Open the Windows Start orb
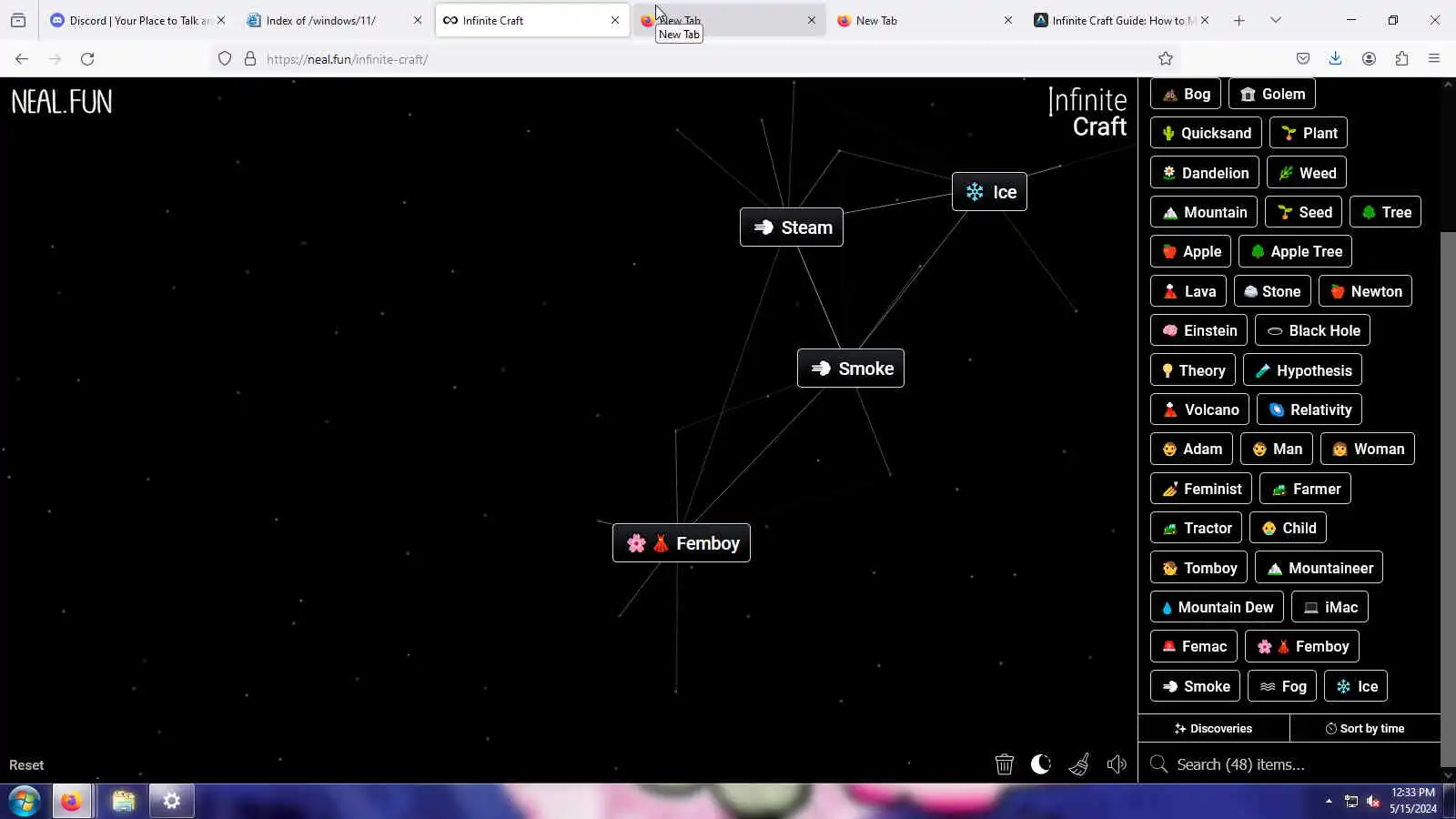This screenshot has height=819, width=1456. pos(25,801)
